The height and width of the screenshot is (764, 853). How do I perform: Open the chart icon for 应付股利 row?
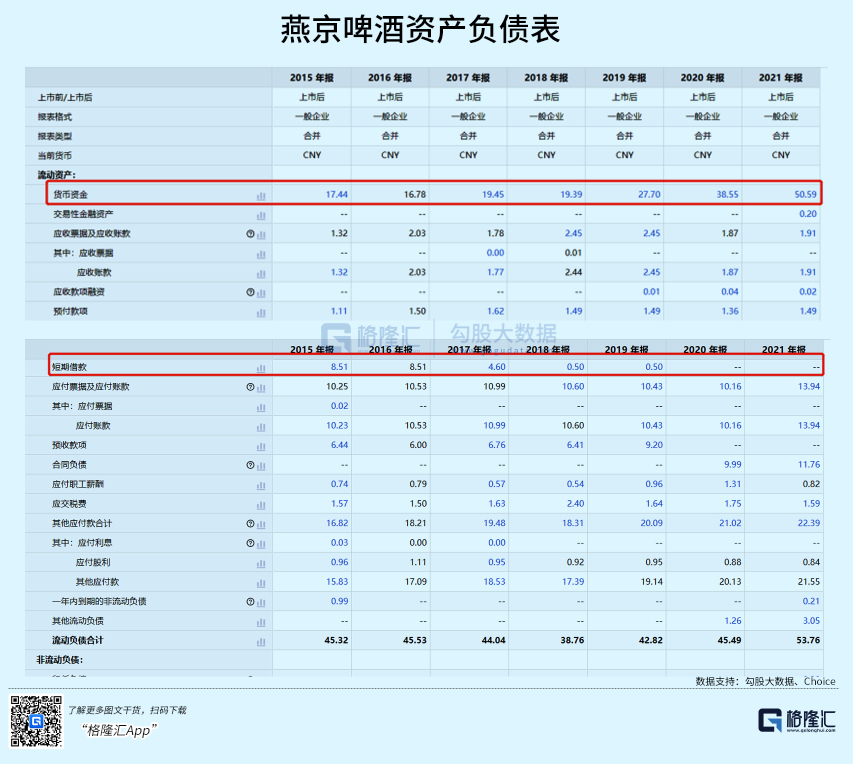pos(261,564)
